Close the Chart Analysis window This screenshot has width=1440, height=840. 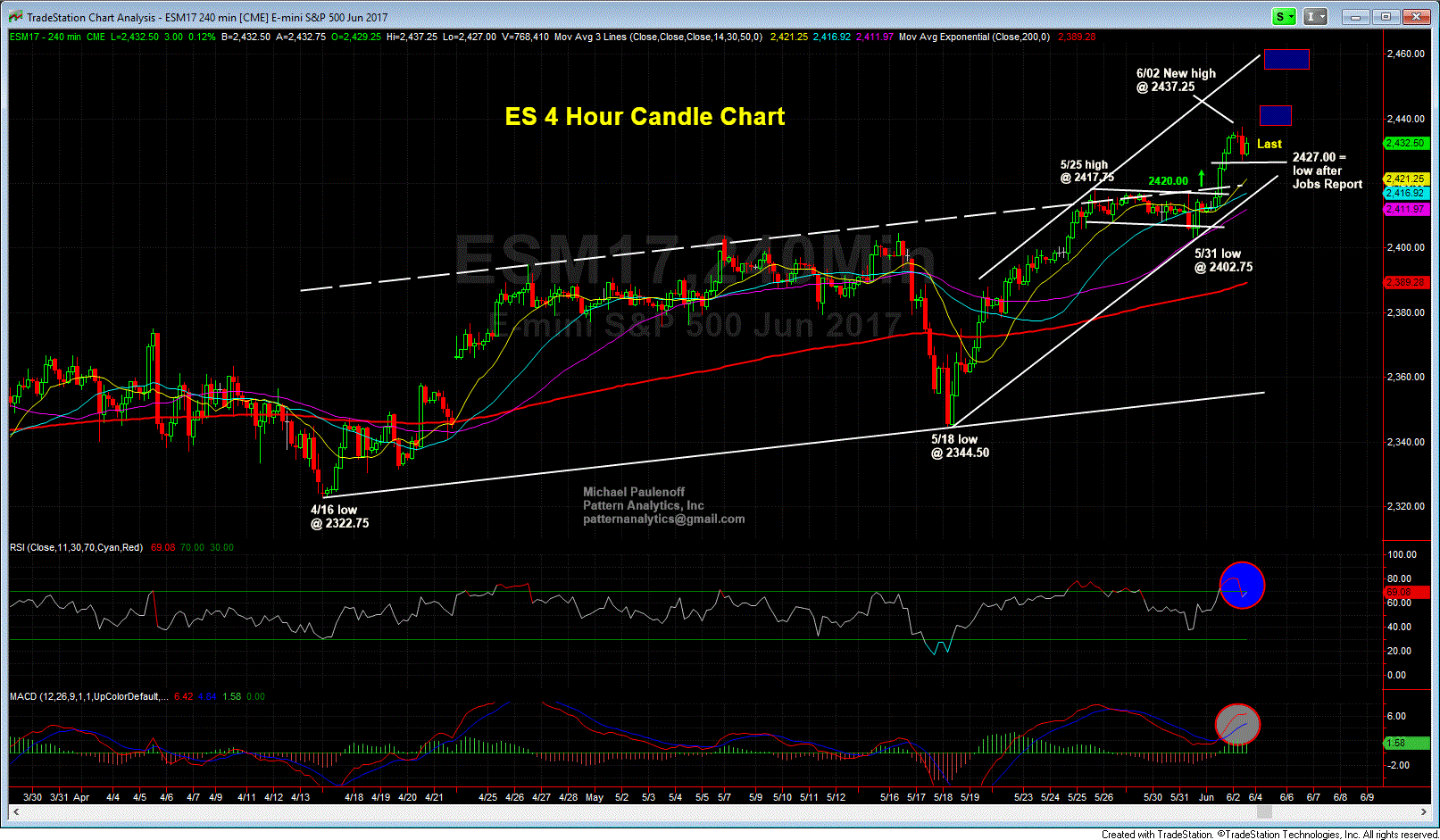(x=1417, y=16)
